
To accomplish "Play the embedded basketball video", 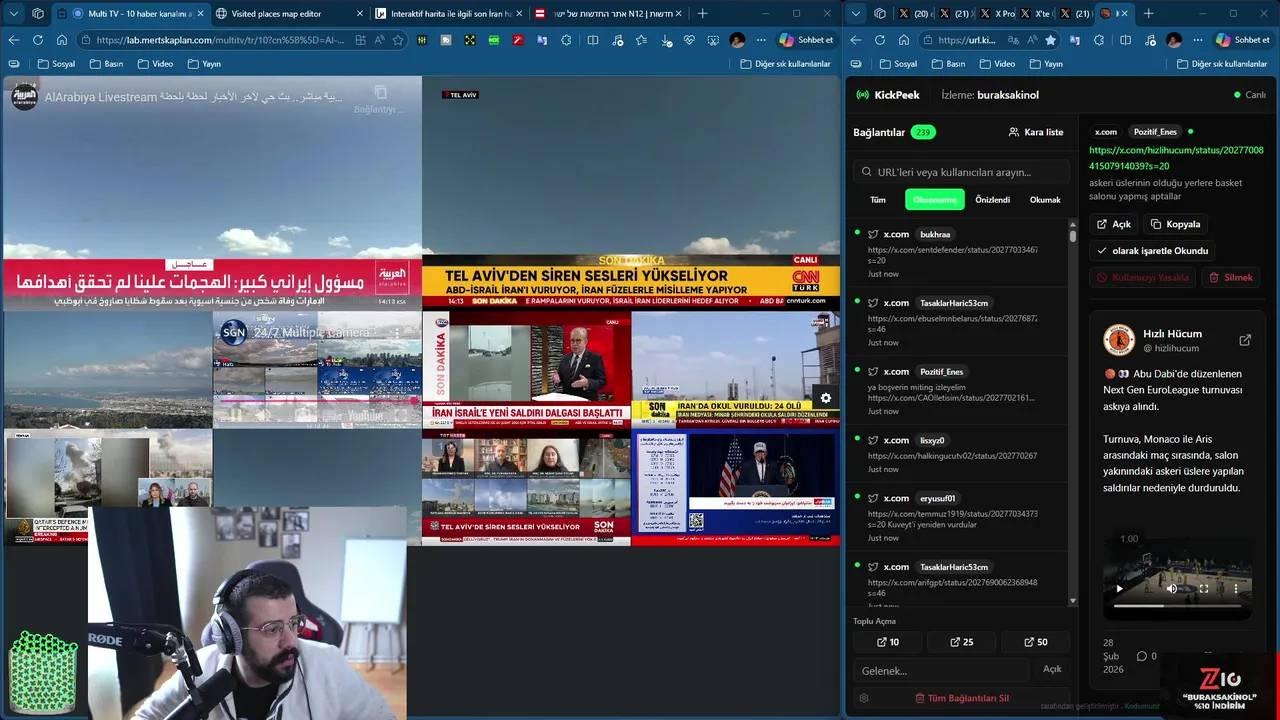I will coord(1119,589).
